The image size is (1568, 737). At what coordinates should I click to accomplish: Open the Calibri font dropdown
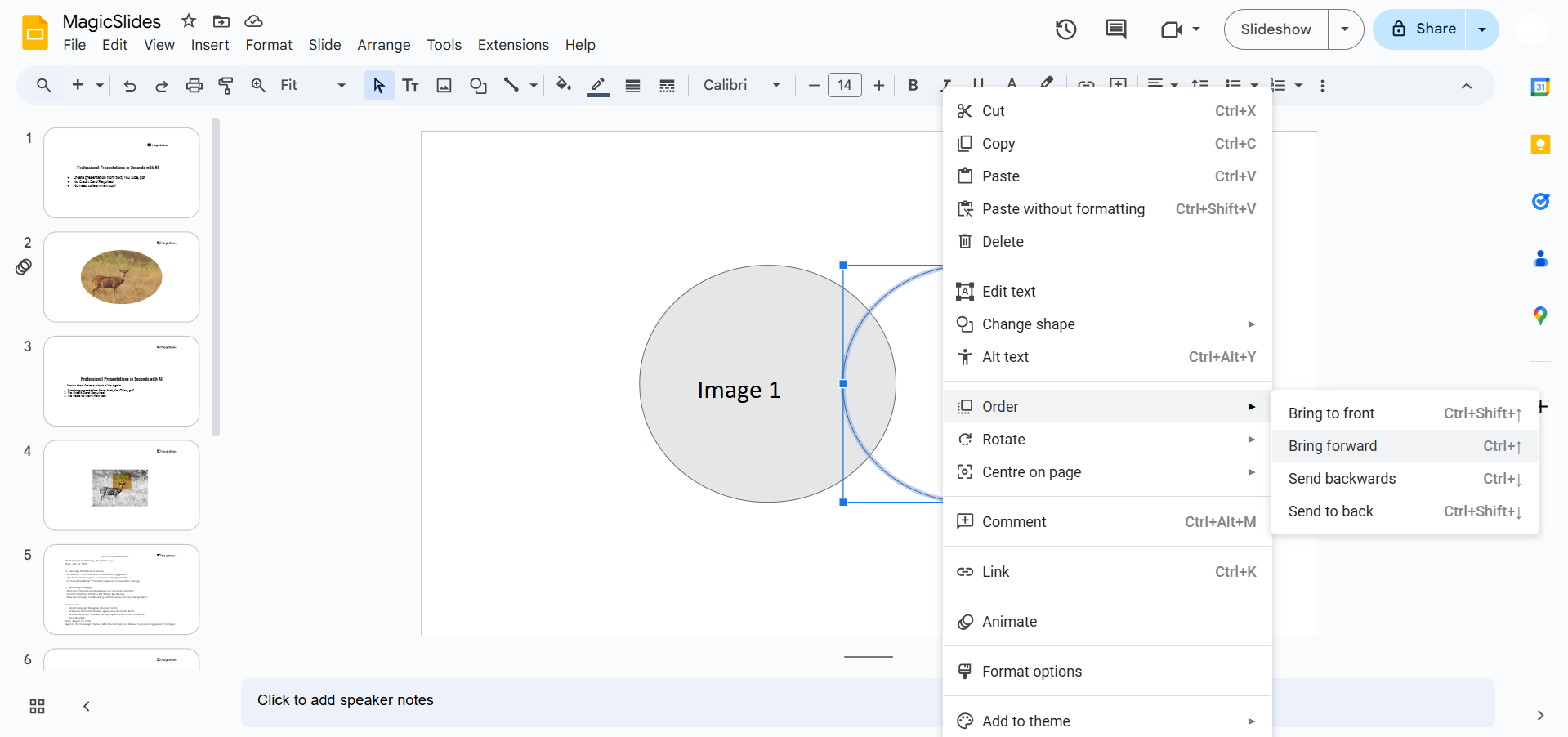pyautogui.click(x=741, y=85)
